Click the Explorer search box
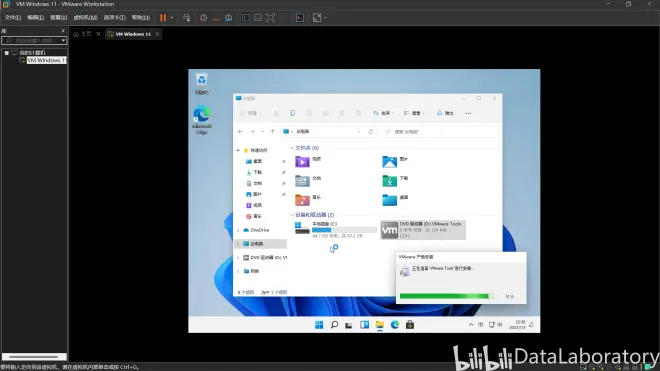 pyautogui.click(x=440, y=132)
